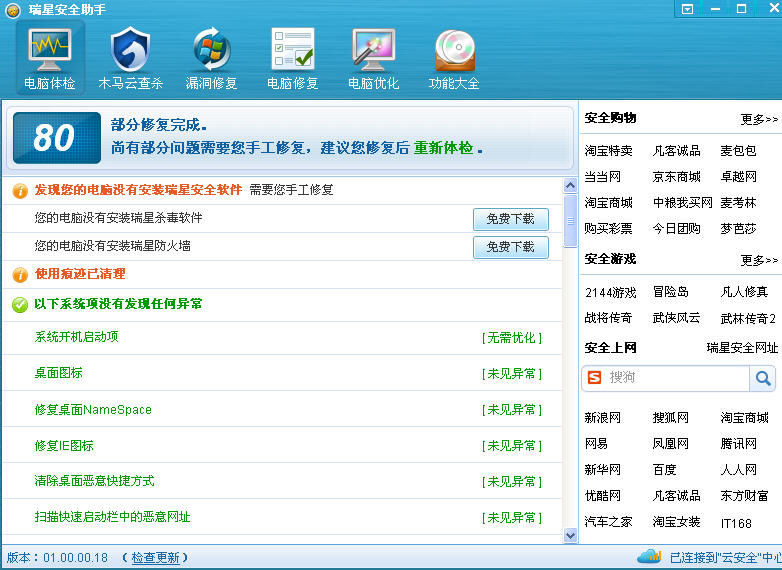Open the 搜狐网 link

(x=670, y=417)
